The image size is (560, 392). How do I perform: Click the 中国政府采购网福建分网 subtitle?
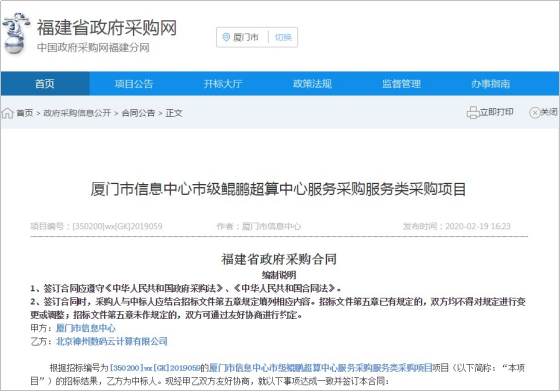pyautogui.click(x=93, y=47)
